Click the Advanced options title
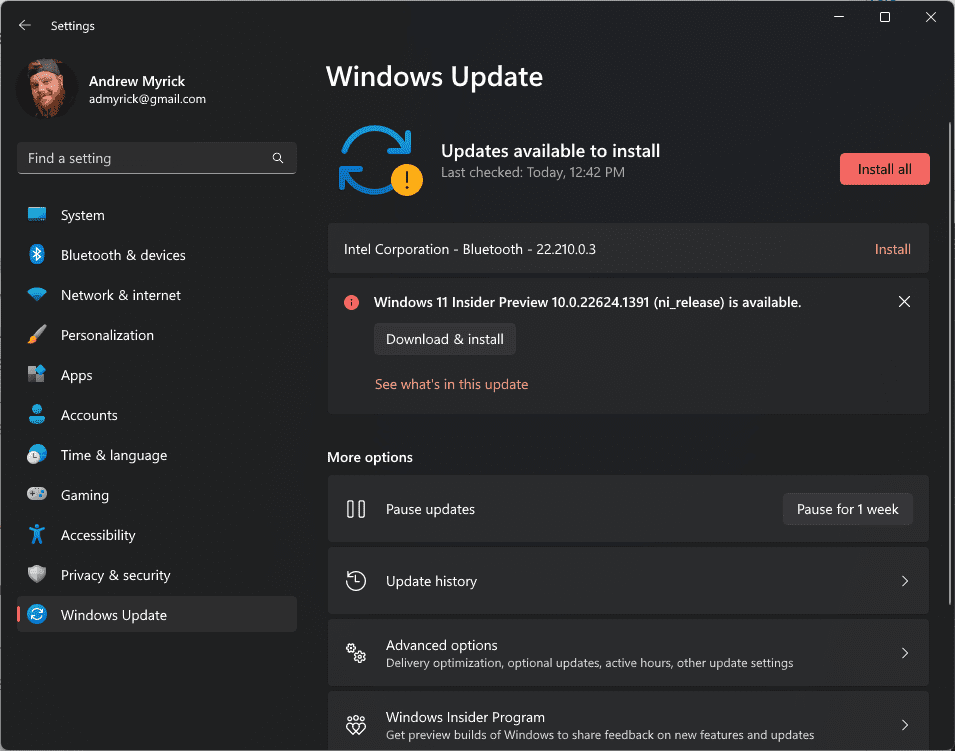The width and height of the screenshot is (955, 751). [x=442, y=645]
